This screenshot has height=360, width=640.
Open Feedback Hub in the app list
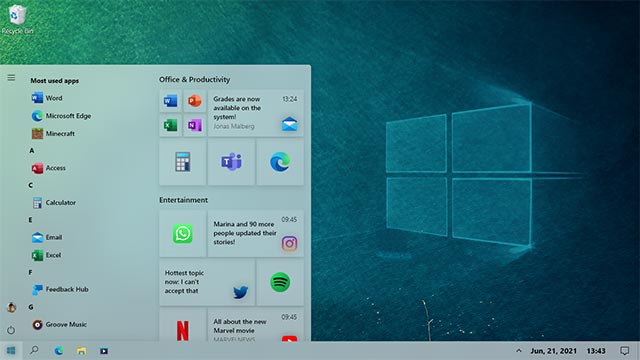(x=60, y=289)
